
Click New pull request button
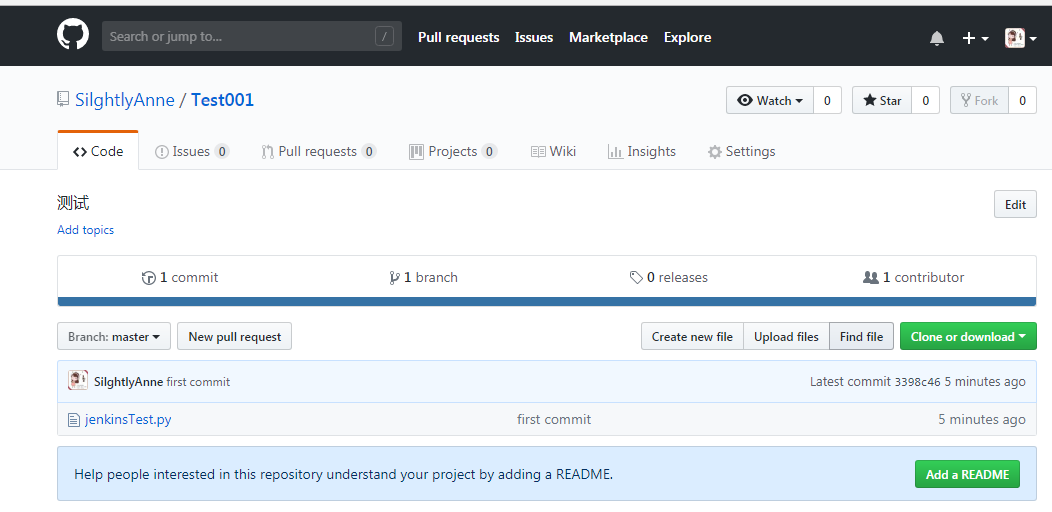tap(234, 337)
